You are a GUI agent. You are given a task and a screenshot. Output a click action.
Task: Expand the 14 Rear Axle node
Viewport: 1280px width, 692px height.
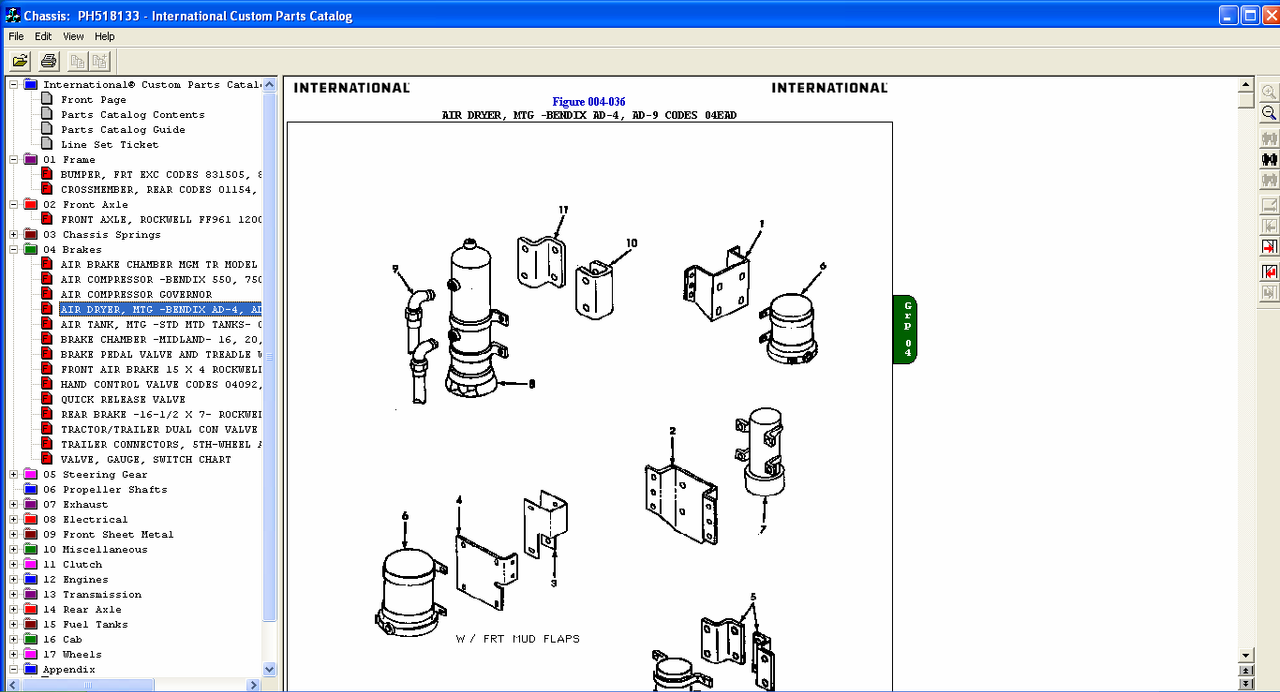coord(14,610)
